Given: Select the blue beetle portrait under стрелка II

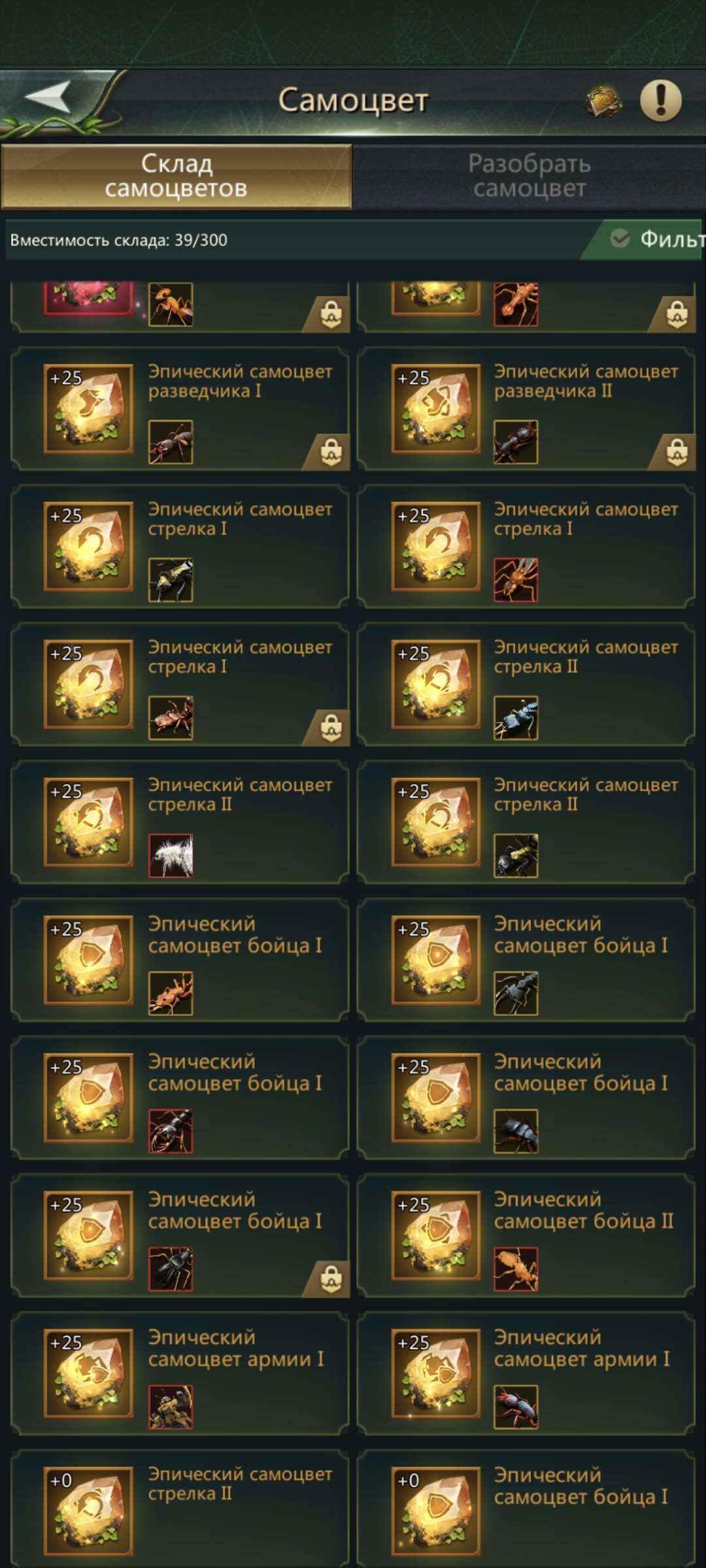Looking at the screenshot, I should (516, 717).
